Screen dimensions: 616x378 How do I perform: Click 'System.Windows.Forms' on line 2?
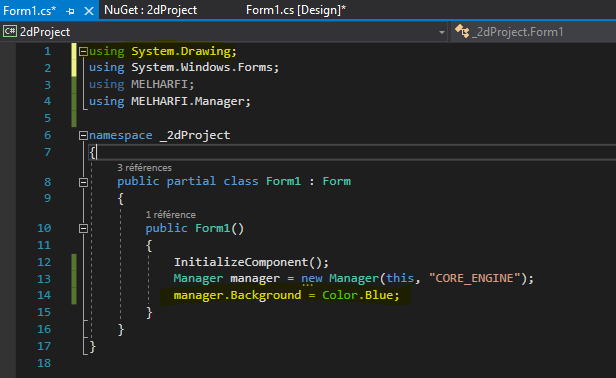(x=202, y=67)
